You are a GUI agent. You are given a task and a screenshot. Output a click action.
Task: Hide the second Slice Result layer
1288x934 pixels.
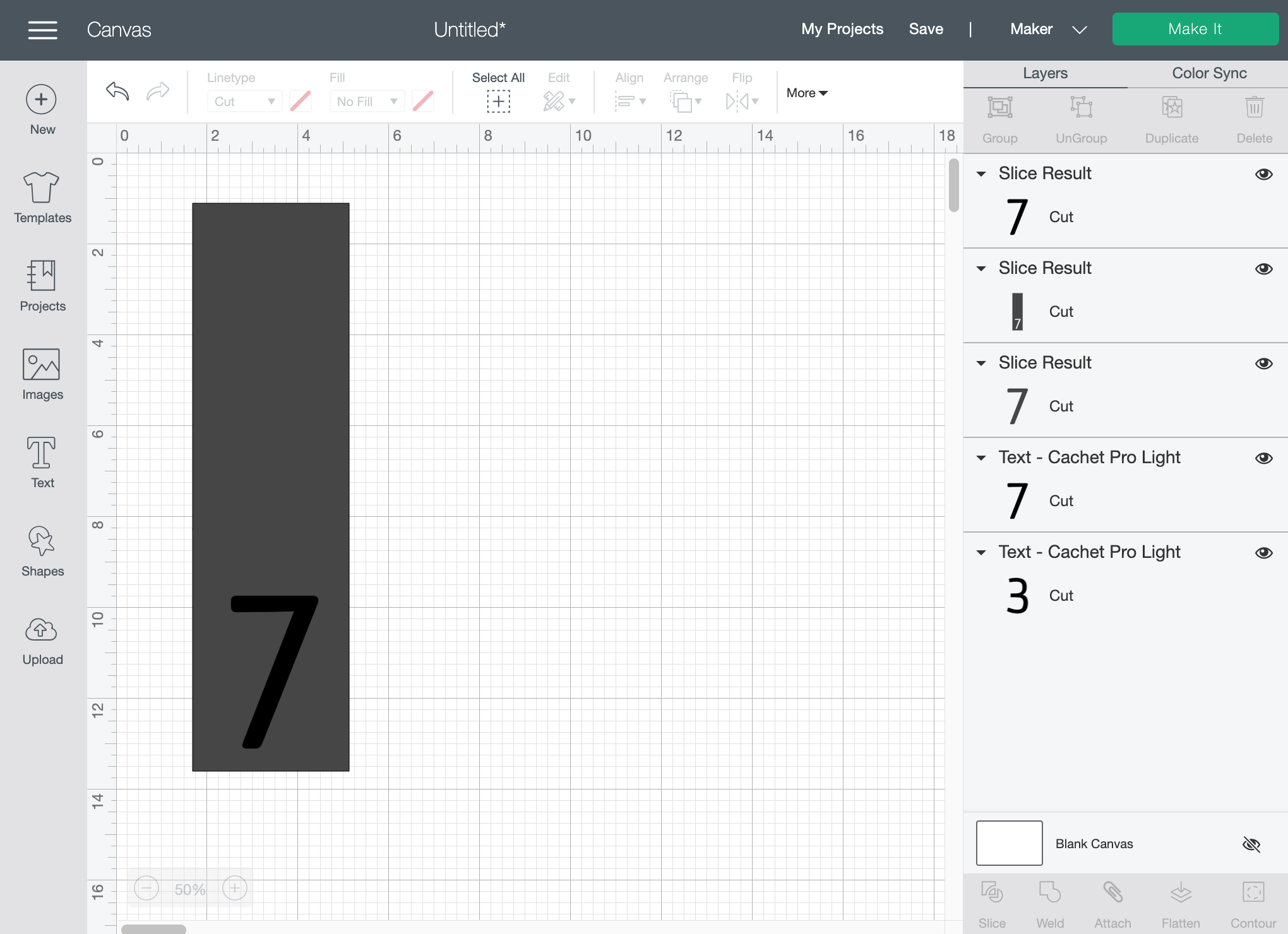1263,269
